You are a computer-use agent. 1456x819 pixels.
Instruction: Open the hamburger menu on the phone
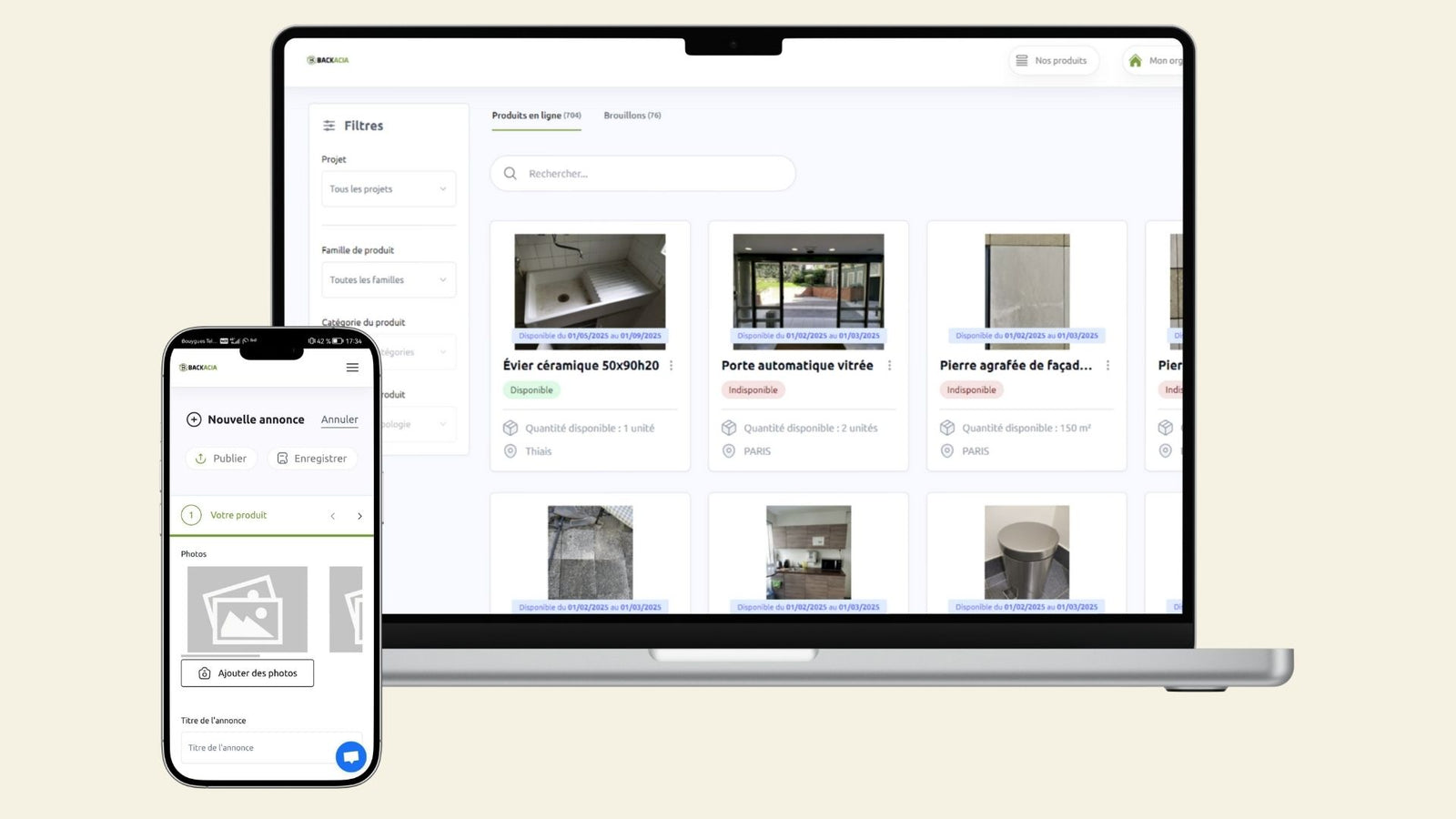click(352, 368)
